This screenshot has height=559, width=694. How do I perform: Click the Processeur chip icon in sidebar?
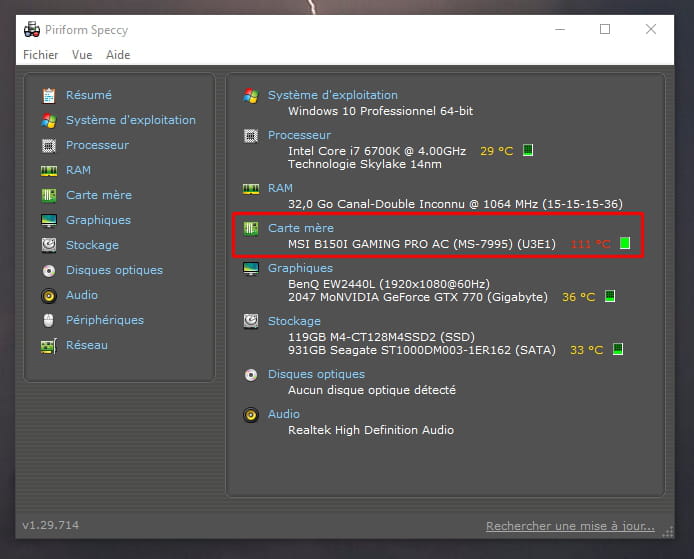pyautogui.click(x=48, y=146)
